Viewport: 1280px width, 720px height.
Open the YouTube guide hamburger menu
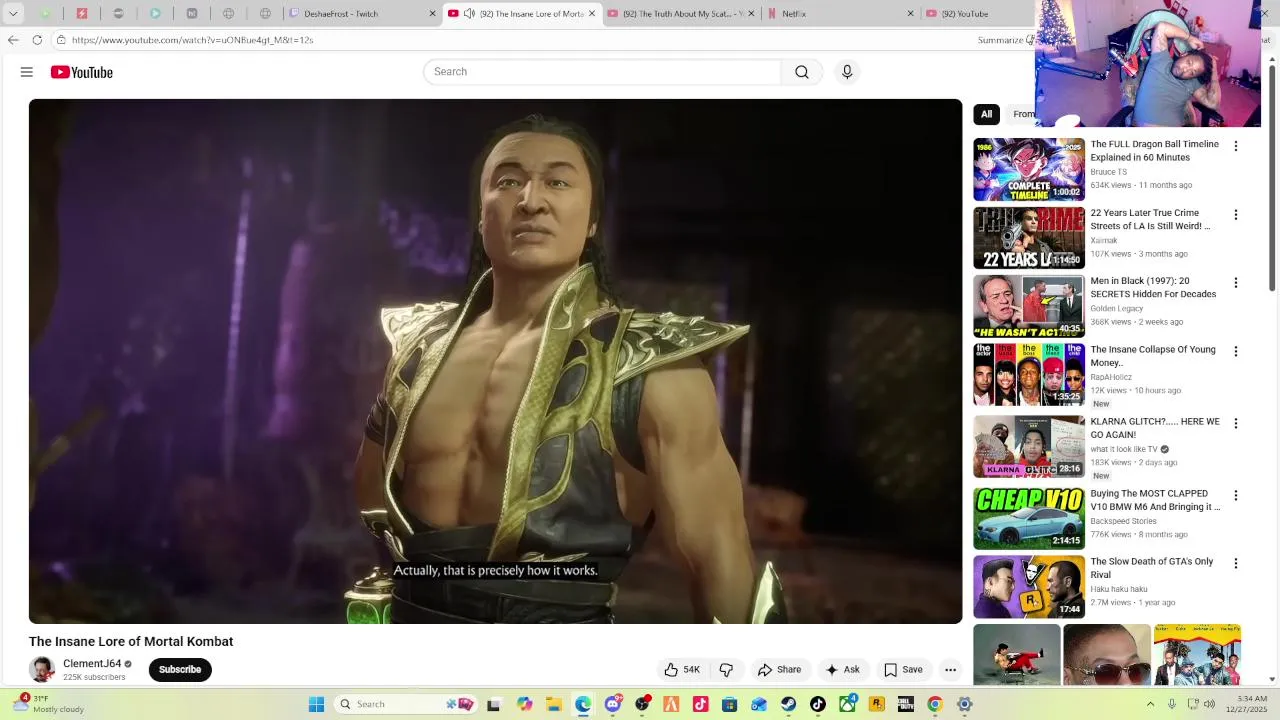(x=27, y=72)
